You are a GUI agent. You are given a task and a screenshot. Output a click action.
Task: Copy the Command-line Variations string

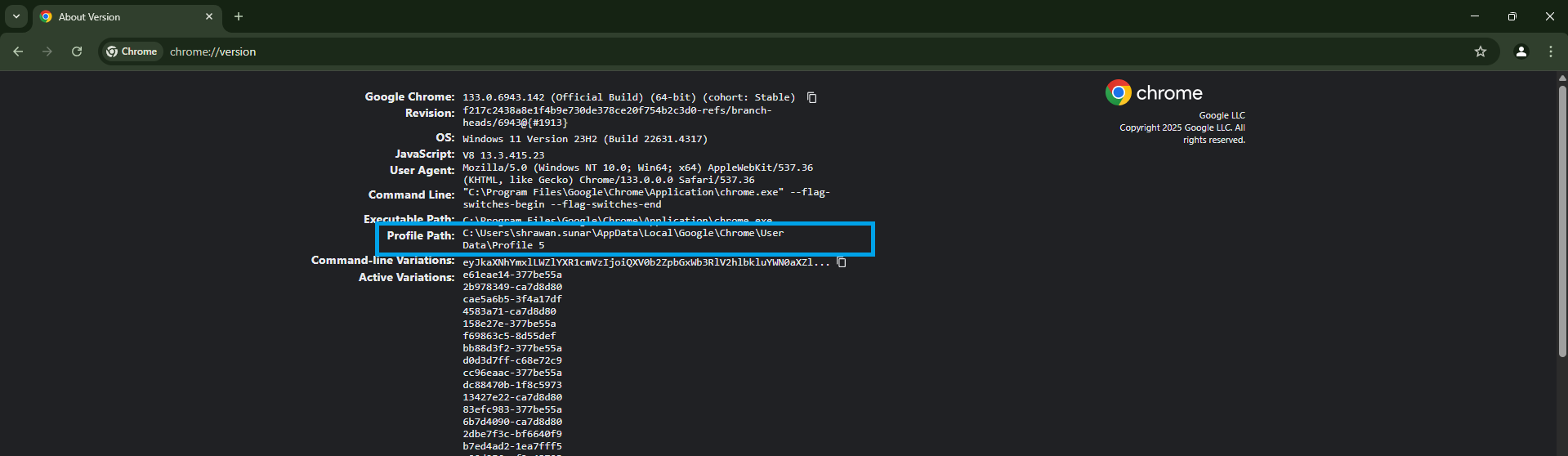click(841, 262)
